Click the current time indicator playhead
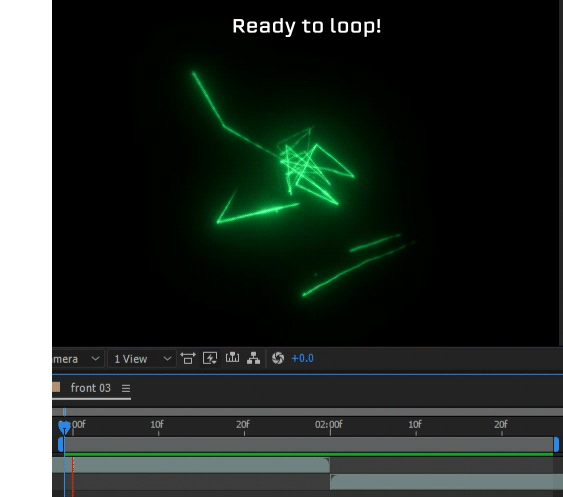 pyautogui.click(x=64, y=427)
